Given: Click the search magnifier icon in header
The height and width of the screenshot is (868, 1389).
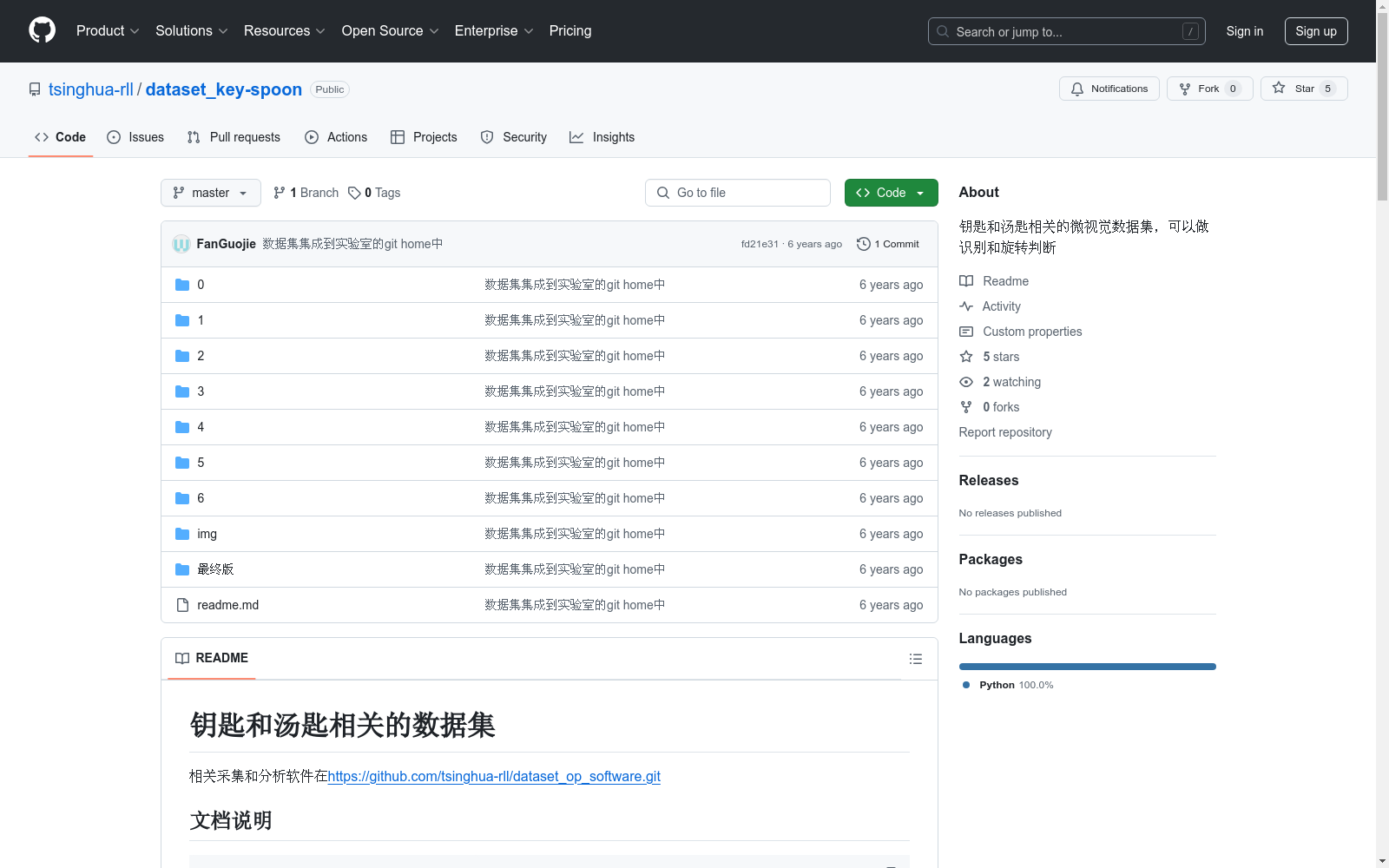Looking at the screenshot, I should tap(943, 31).
